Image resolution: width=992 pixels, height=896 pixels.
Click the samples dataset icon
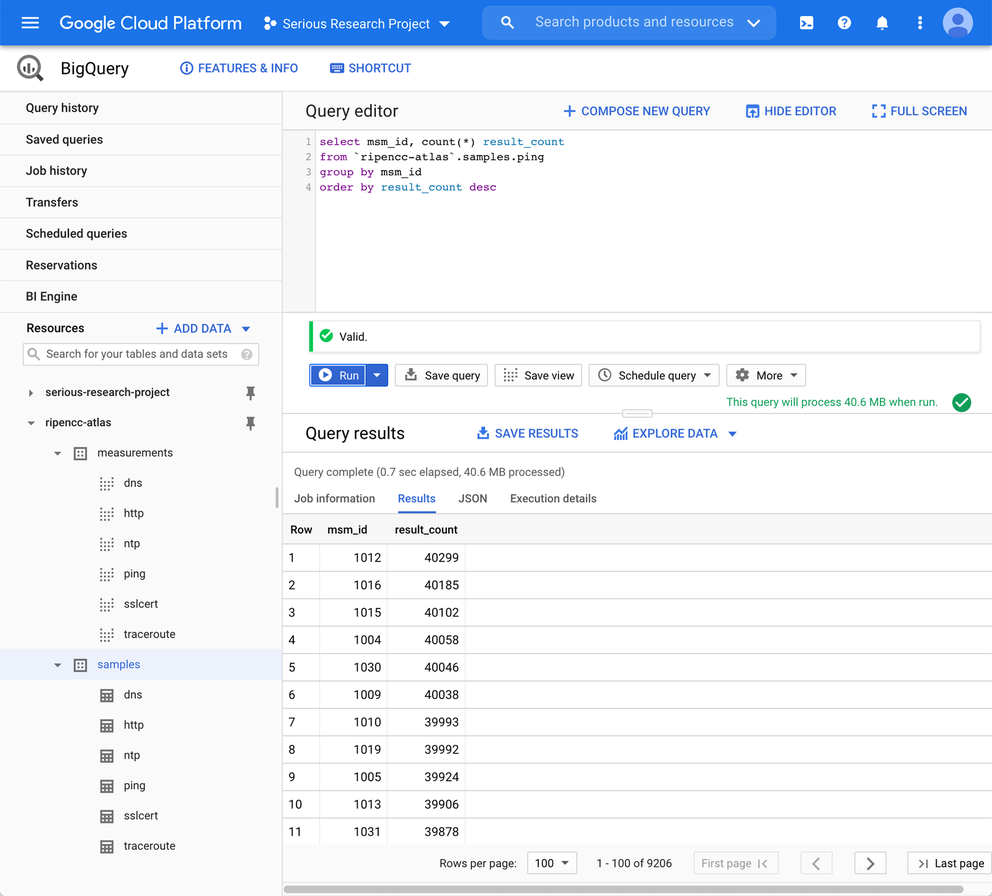click(80, 665)
